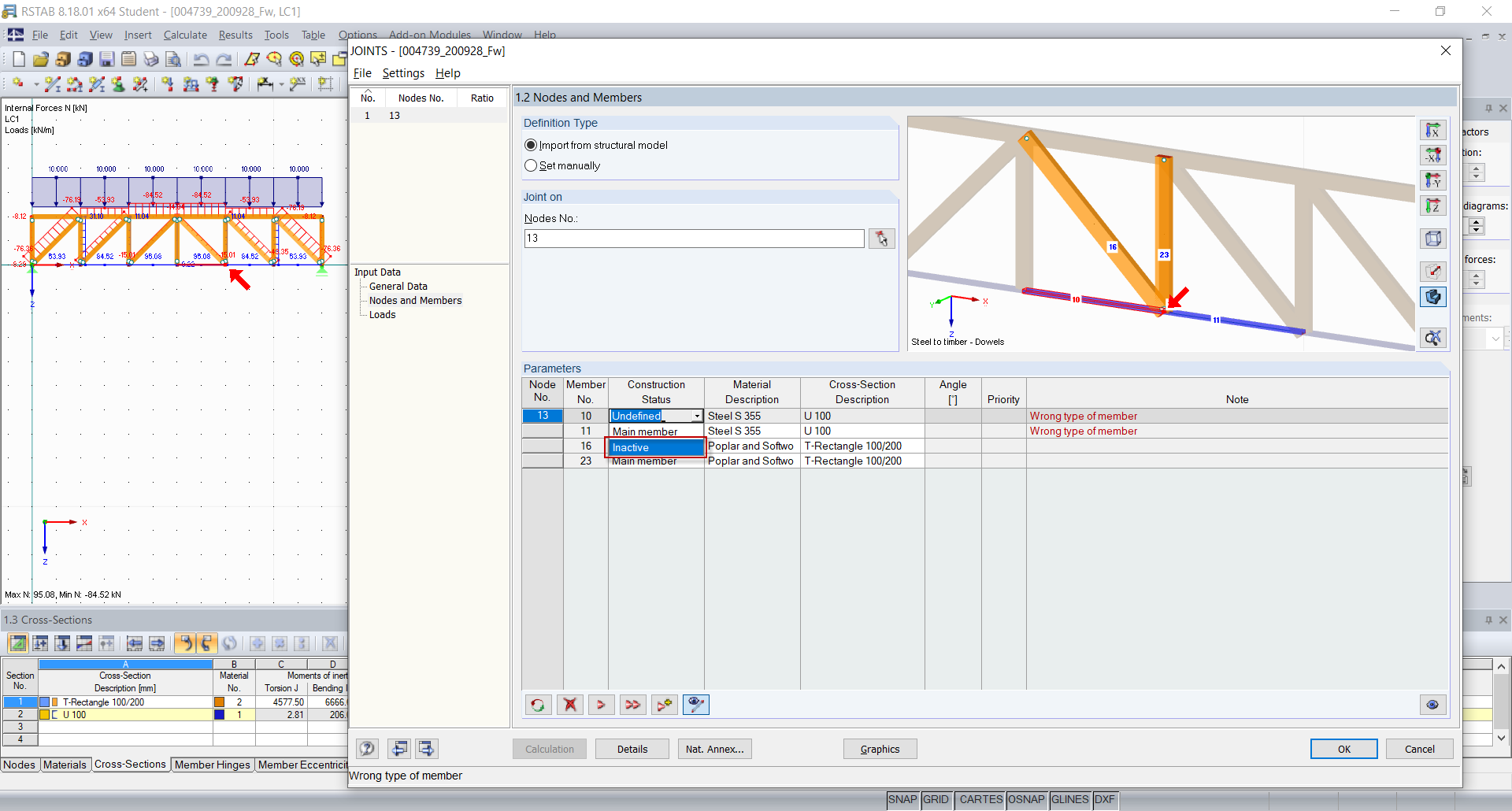Redo the action in RSTAB toolbar
Screen dimensions: 1512x811
(x=224, y=59)
